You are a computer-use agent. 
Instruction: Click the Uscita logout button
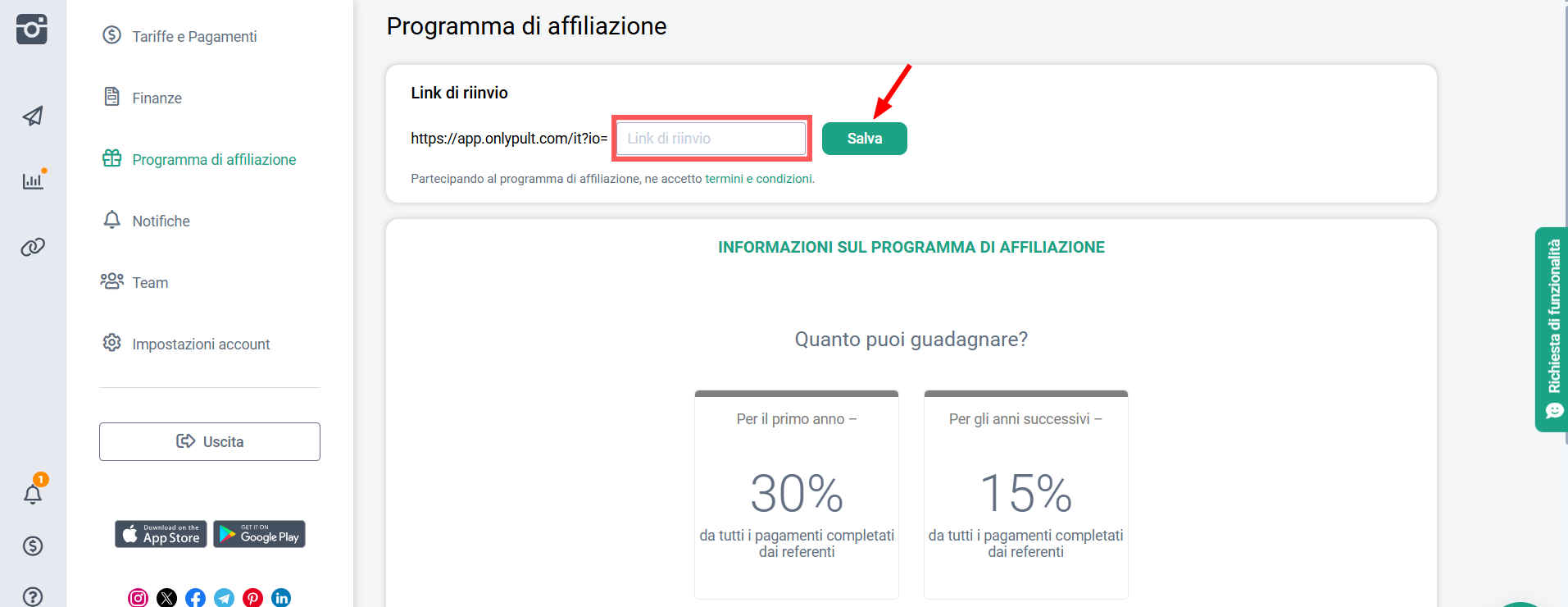click(210, 442)
